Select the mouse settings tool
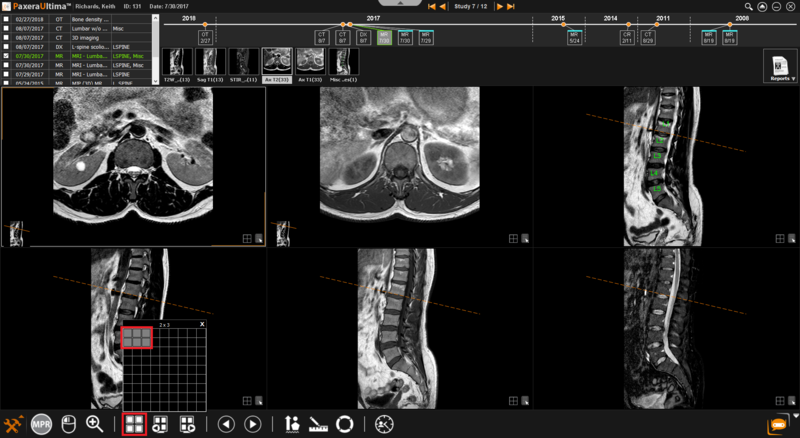This screenshot has width=800, height=438. click(x=68, y=424)
